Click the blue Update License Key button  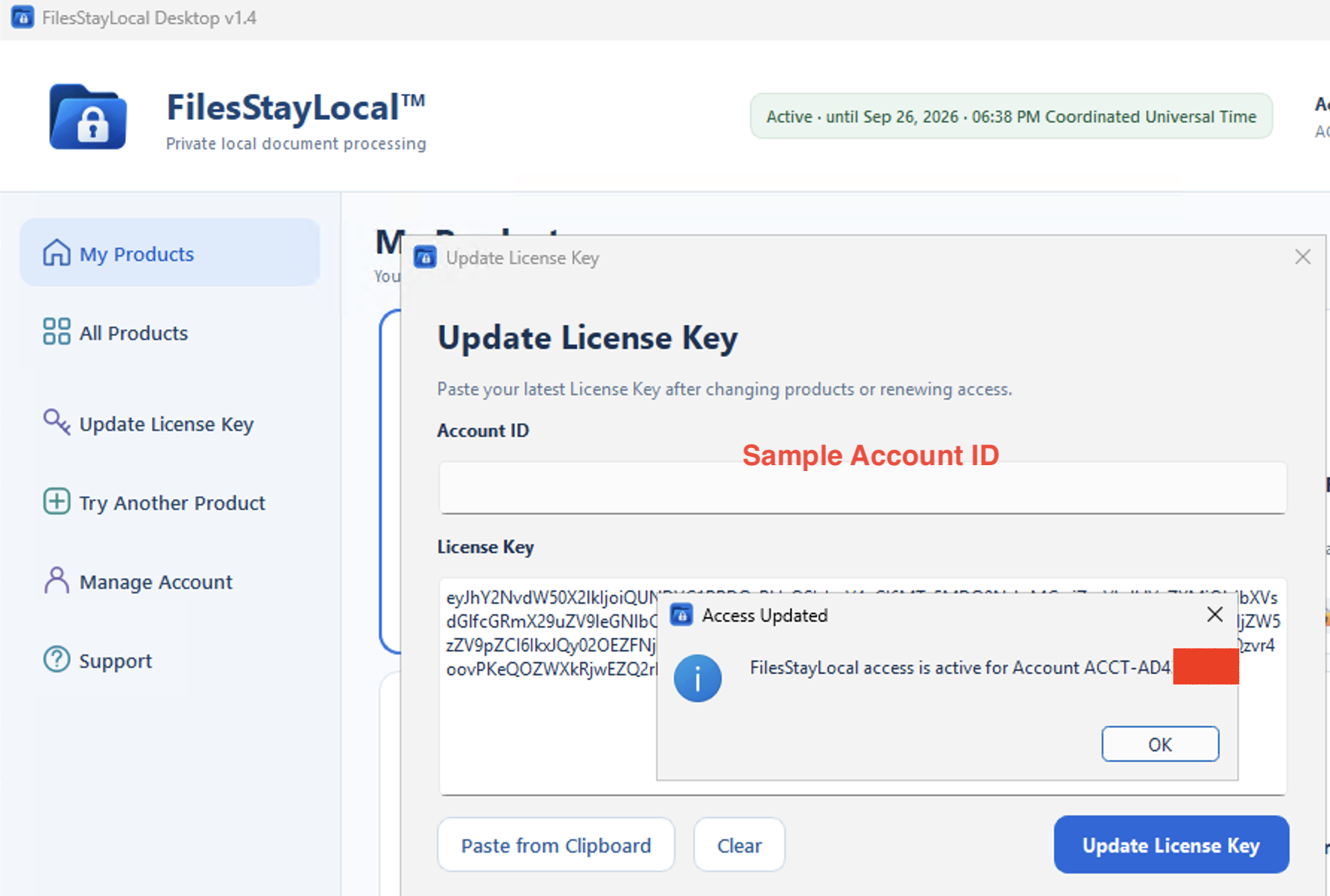[x=1171, y=845]
